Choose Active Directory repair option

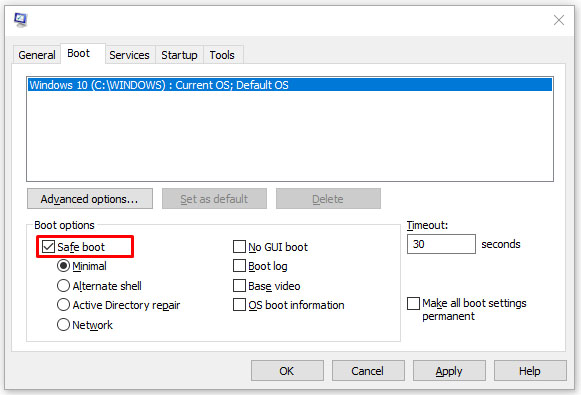[x=63, y=305]
